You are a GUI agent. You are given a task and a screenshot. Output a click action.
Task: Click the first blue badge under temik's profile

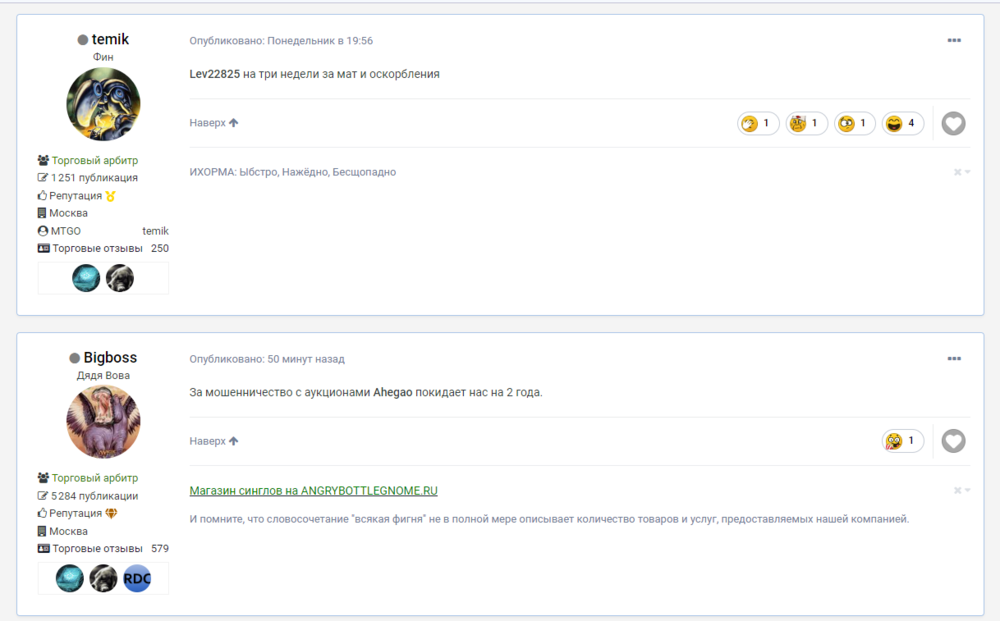86,278
